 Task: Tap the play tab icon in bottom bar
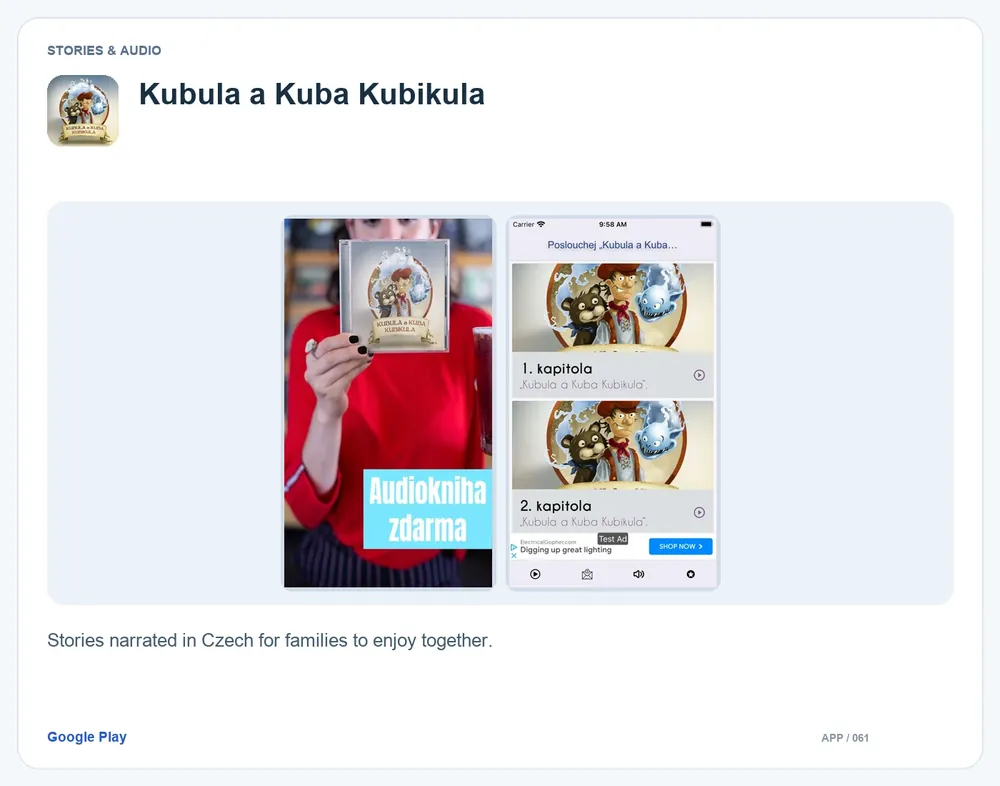tap(535, 574)
